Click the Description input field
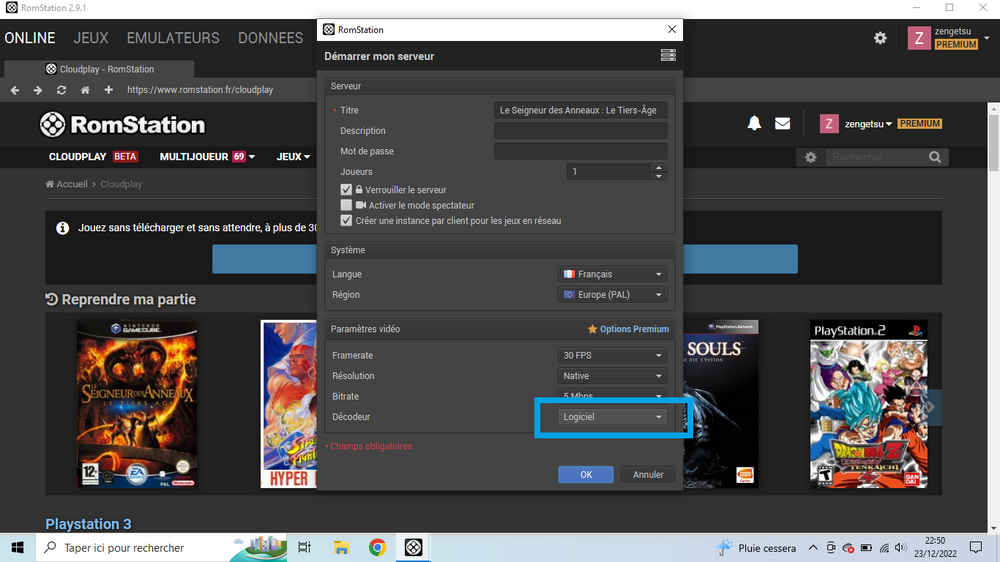Image resolution: width=1000 pixels, height=562 pixels. click(580, 131)
